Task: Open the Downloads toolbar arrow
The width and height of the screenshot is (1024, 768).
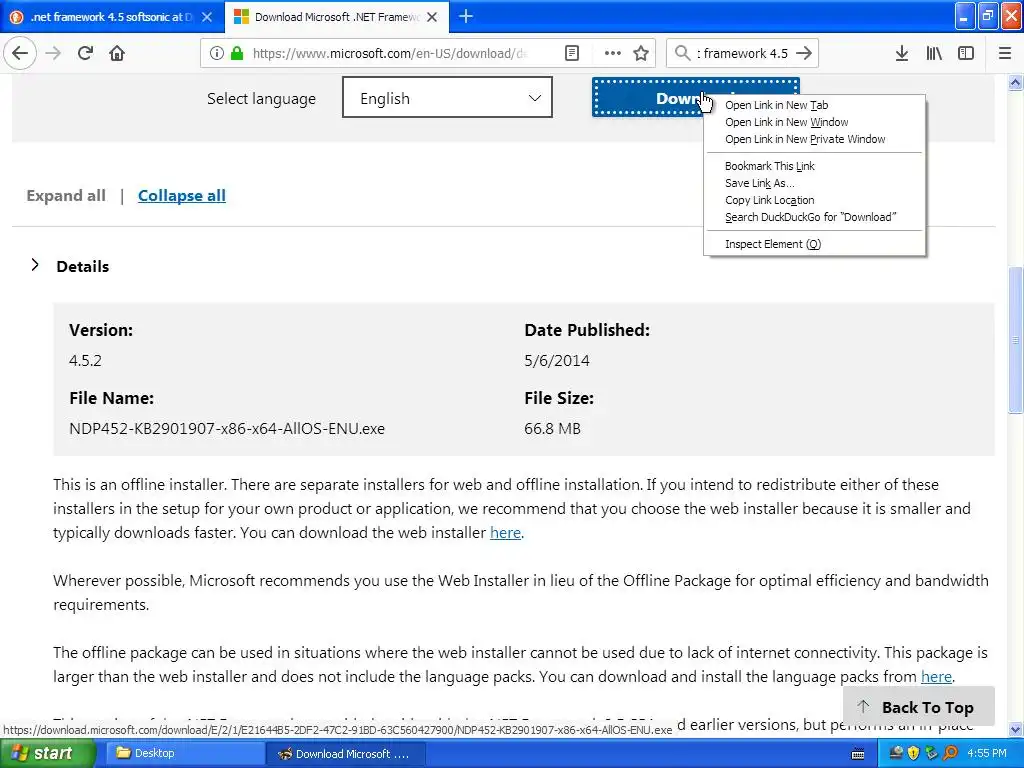Action: 901,53
